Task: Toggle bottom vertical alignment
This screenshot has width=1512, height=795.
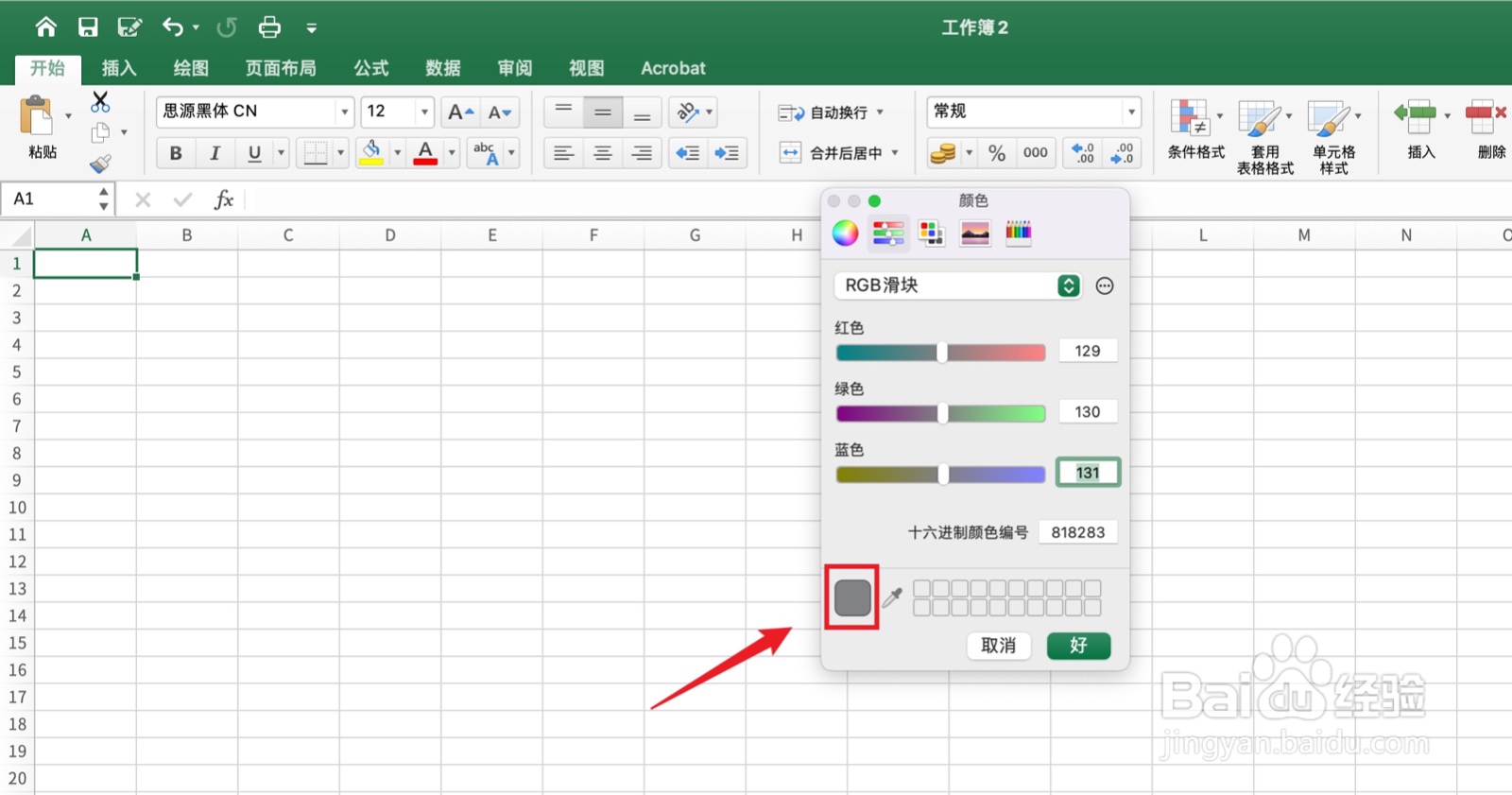Action: pyautogui.click(x=642, y=112)
